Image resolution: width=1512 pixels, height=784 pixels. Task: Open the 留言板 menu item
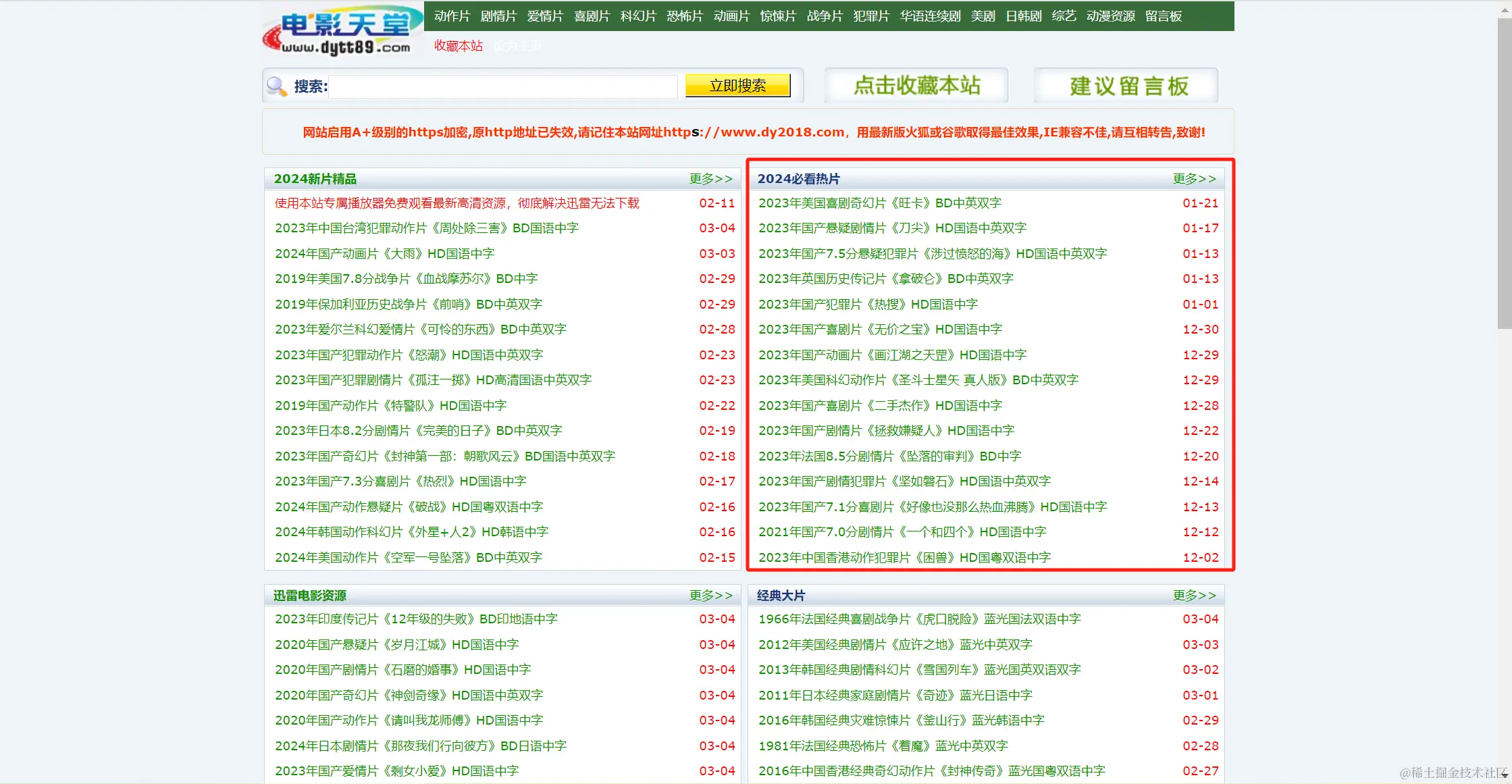pos(1163,16)
